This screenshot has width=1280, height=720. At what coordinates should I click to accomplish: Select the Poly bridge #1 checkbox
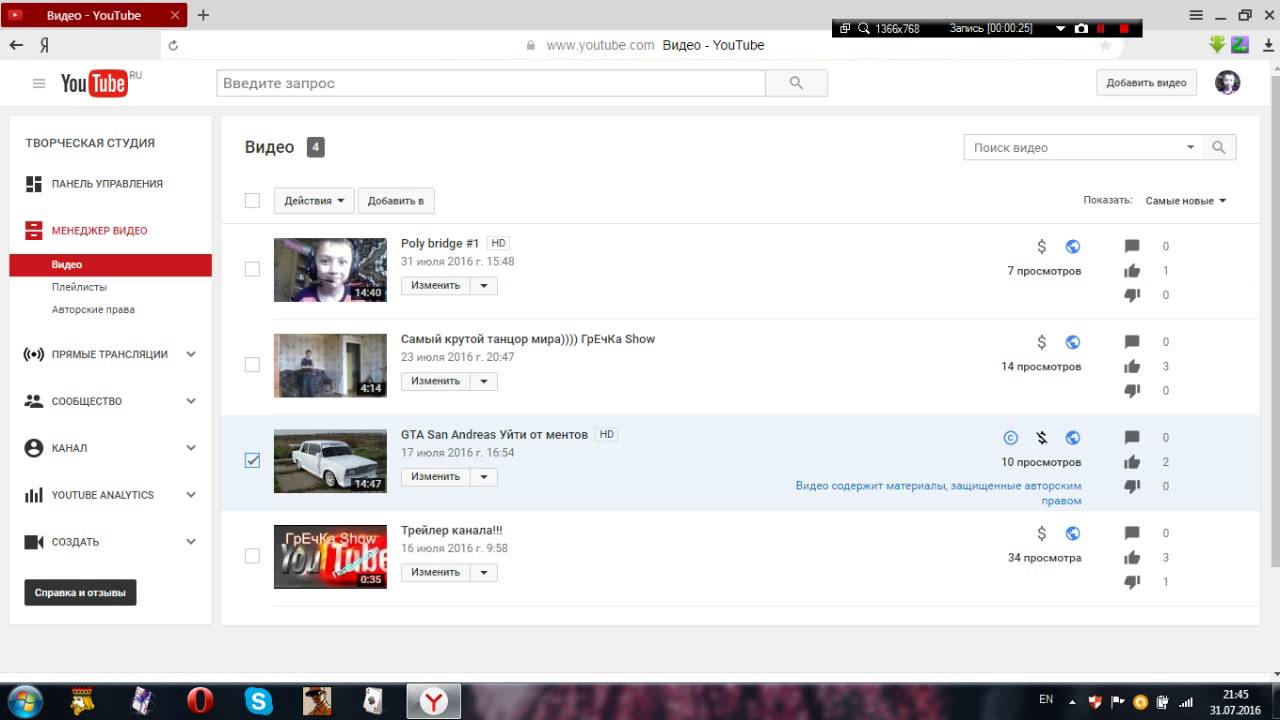[x=252, y=269]
